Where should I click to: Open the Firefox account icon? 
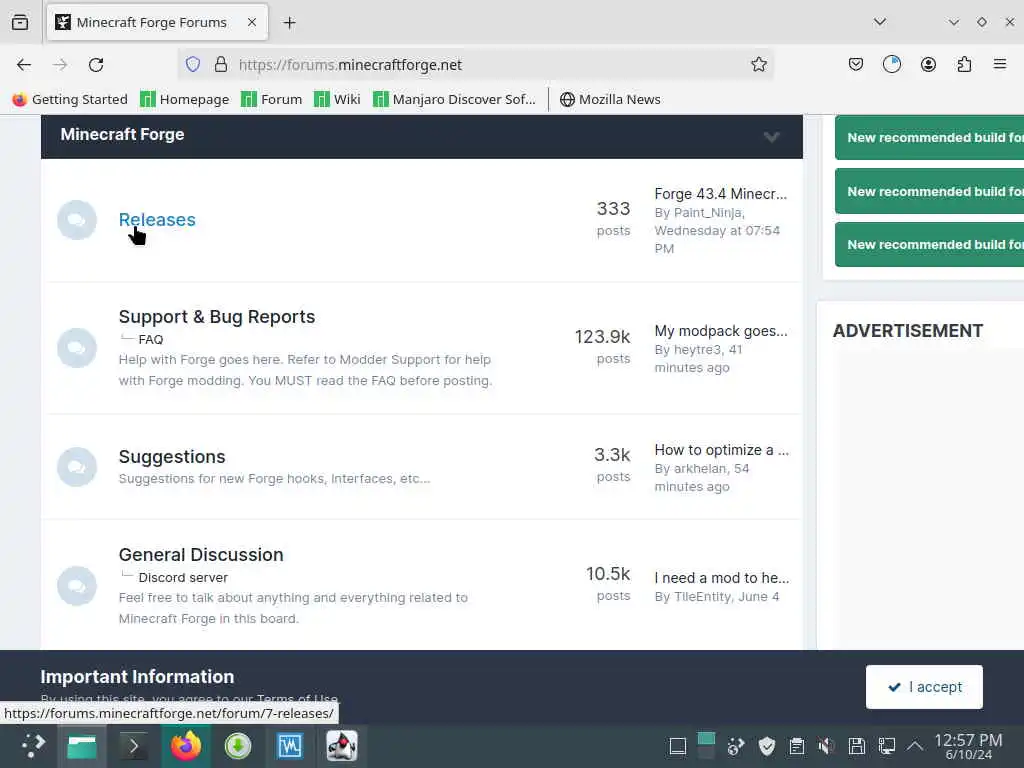[928, 65]
